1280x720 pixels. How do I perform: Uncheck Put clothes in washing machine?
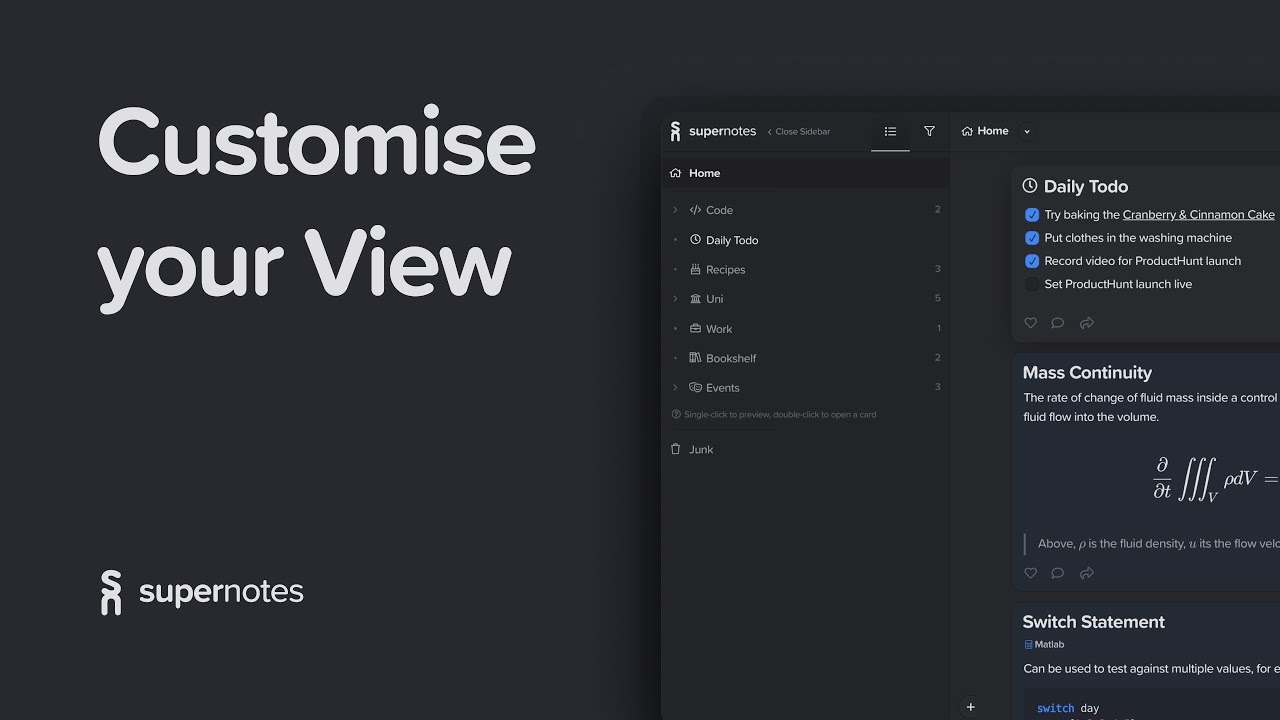coord(1032,238)
